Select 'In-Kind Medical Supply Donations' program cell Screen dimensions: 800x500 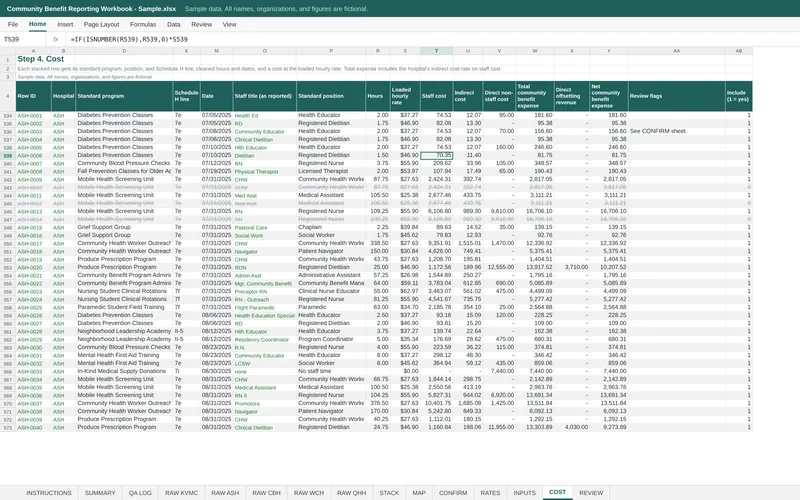124,371
